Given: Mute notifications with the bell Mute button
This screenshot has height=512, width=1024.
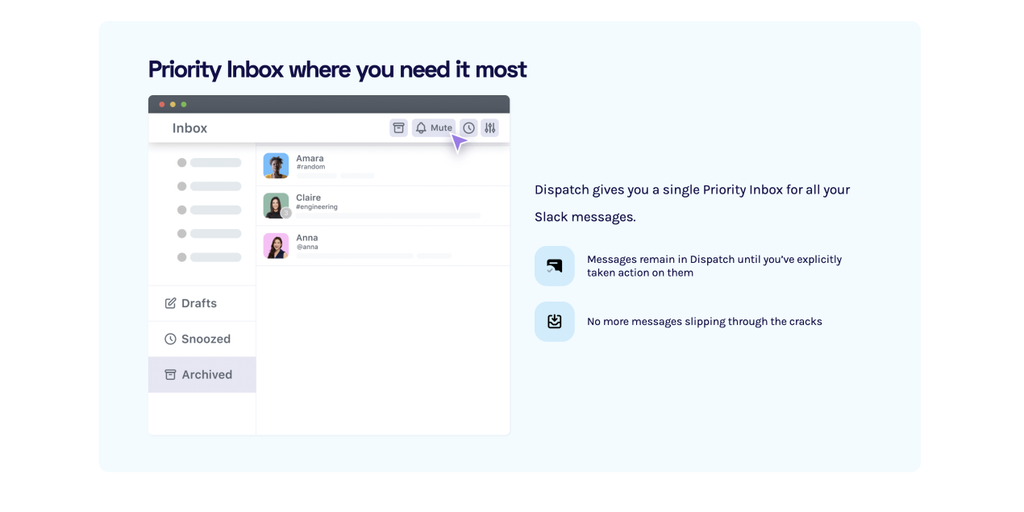Looking at the screenshot, I should point(434,128).
